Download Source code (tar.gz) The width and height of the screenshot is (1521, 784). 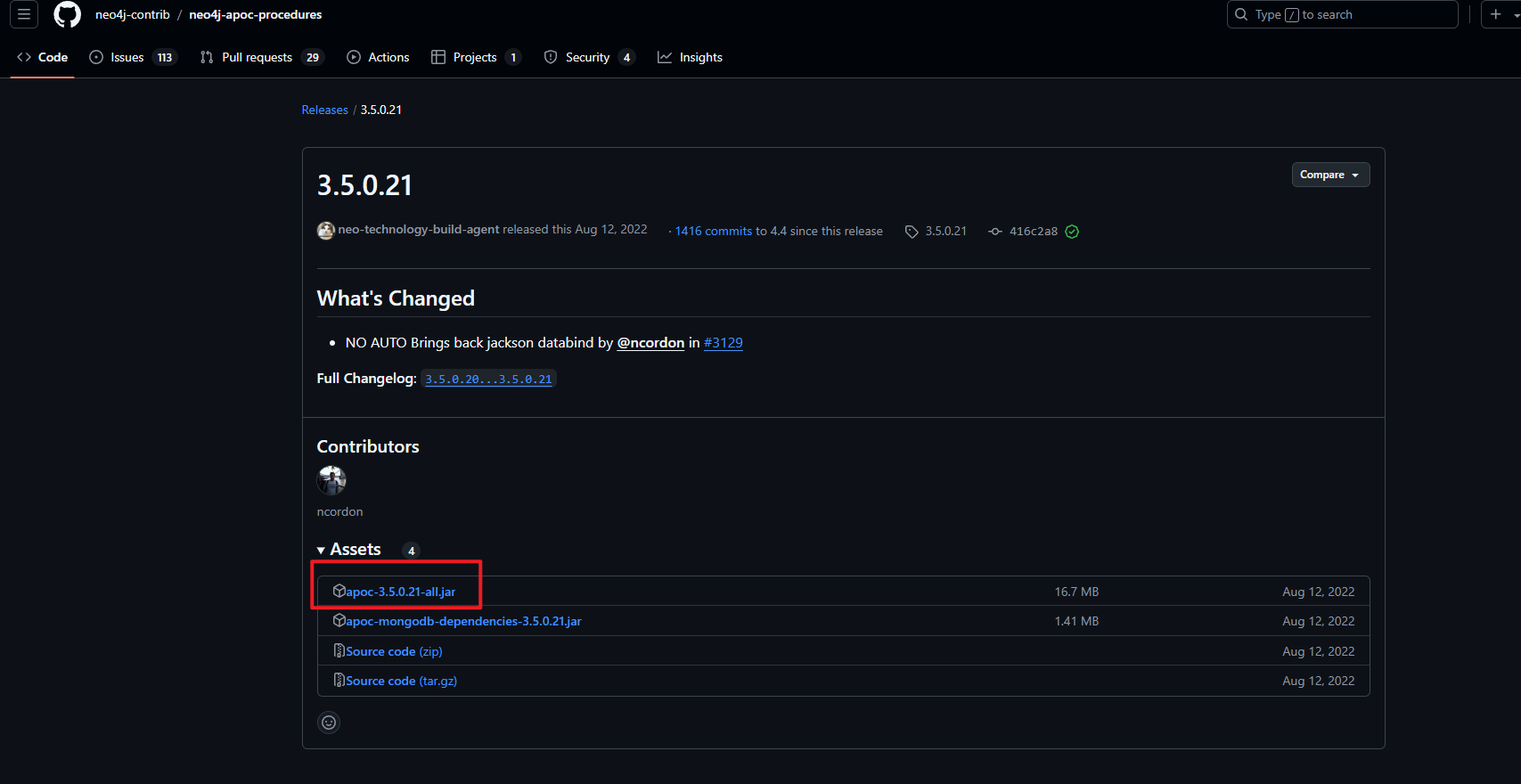(401, 681)
